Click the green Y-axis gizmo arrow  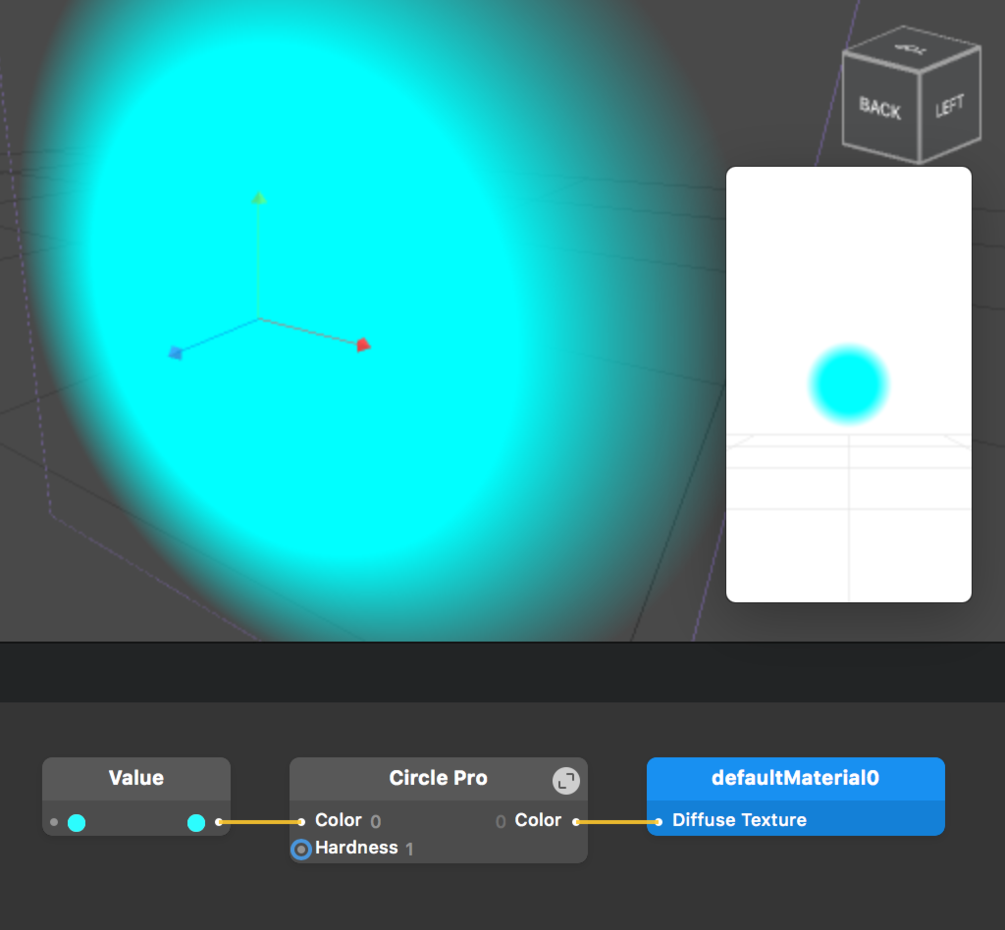coord(259,200)
